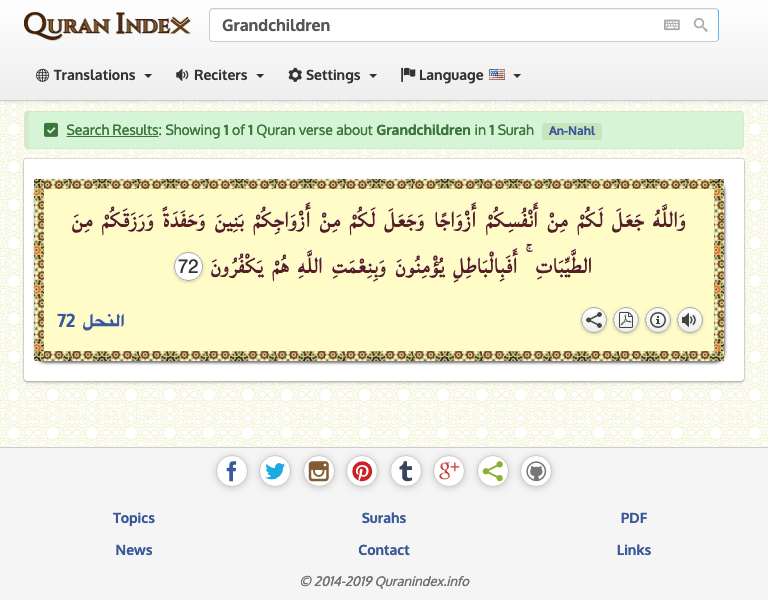Open the verse PDF icon
Screen dimensions: 768x600
tap(626, 320)
